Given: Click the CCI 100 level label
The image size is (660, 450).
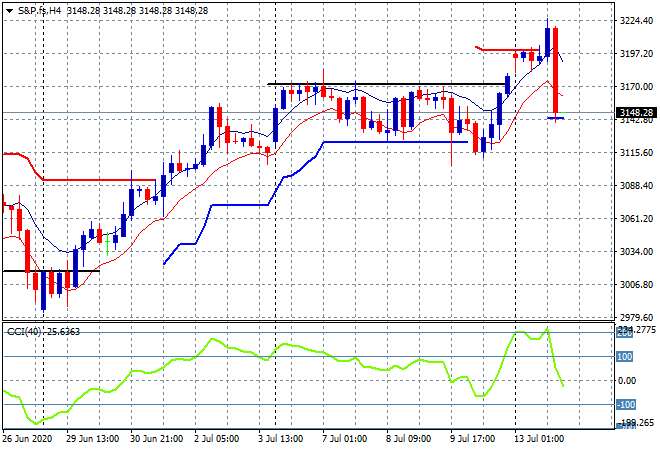Looking at the screenshot, I should [624, 357].
